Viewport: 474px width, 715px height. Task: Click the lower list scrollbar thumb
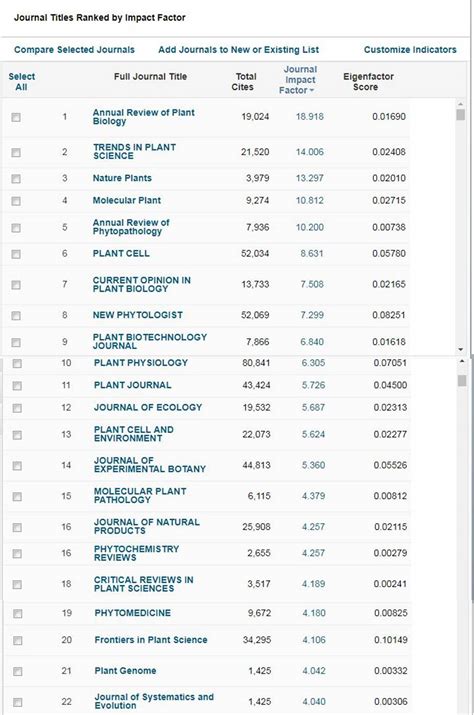tap(462, 380)
